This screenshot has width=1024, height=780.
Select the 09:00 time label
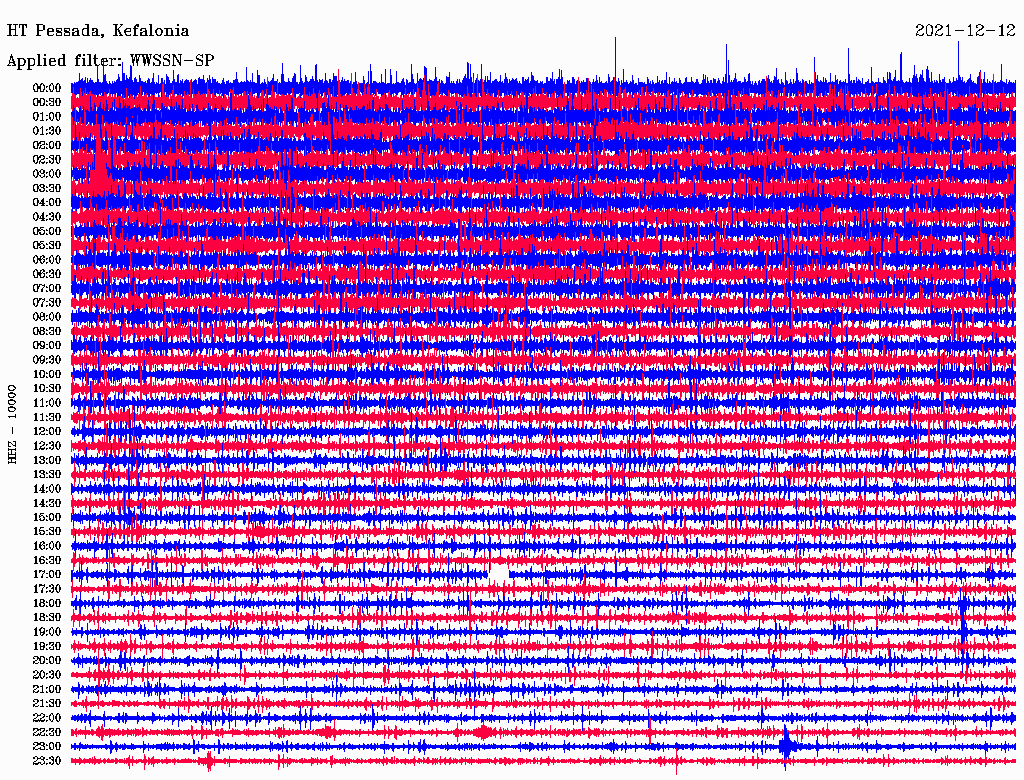pos(47,346)
